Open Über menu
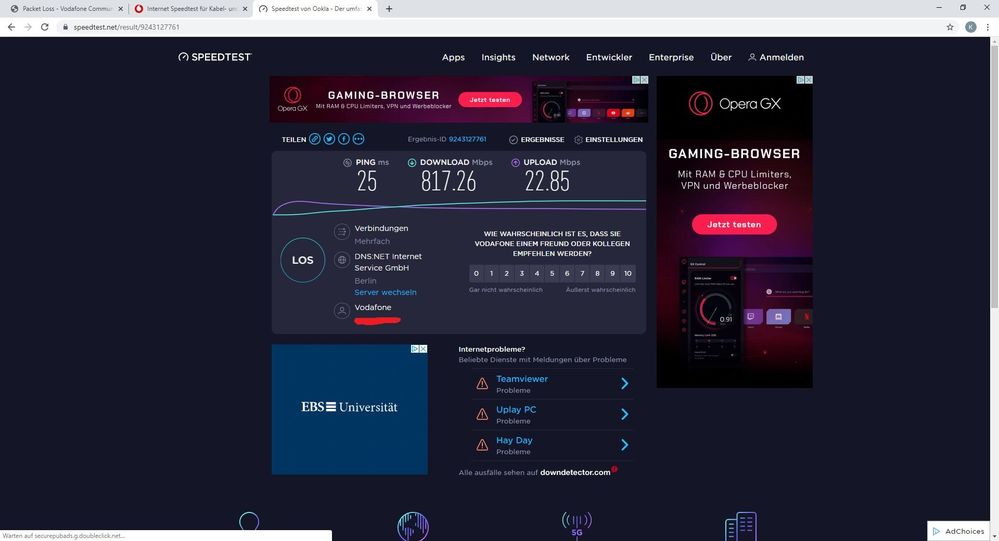999x541 pixels. pyautogui.click(x=721, y=57)
